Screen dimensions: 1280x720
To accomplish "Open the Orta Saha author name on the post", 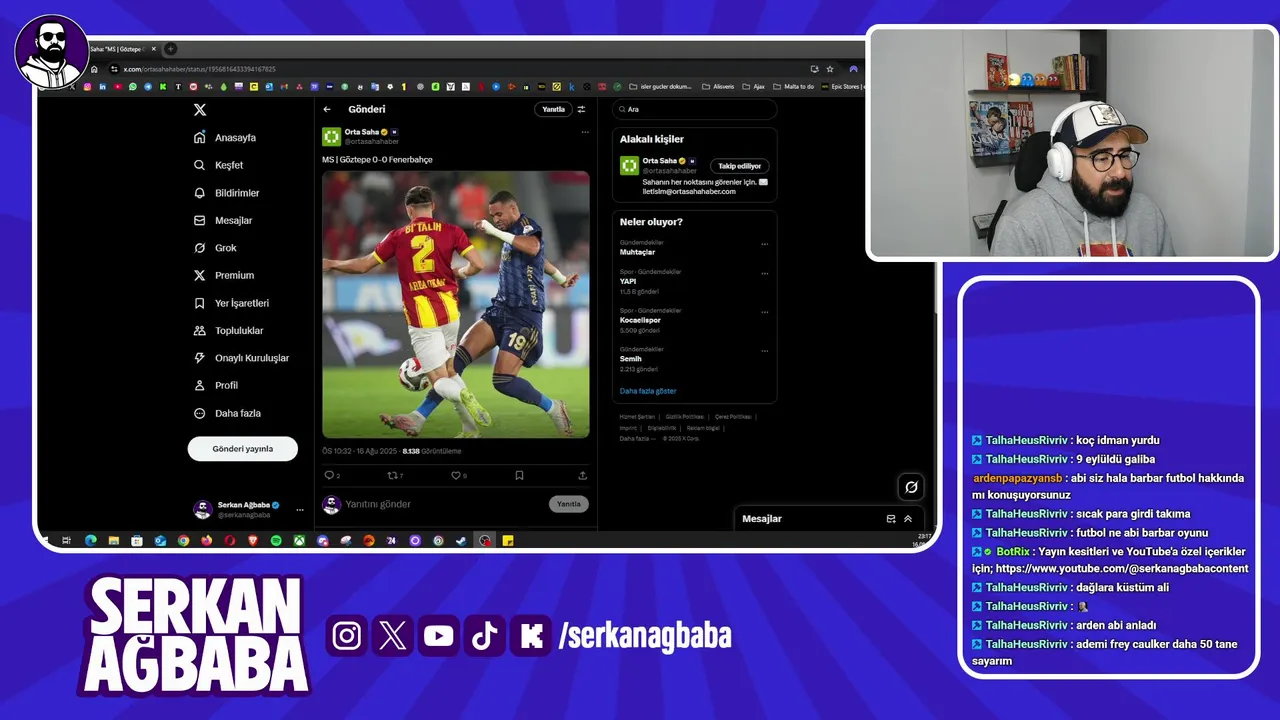I will [x=362, y=132].
